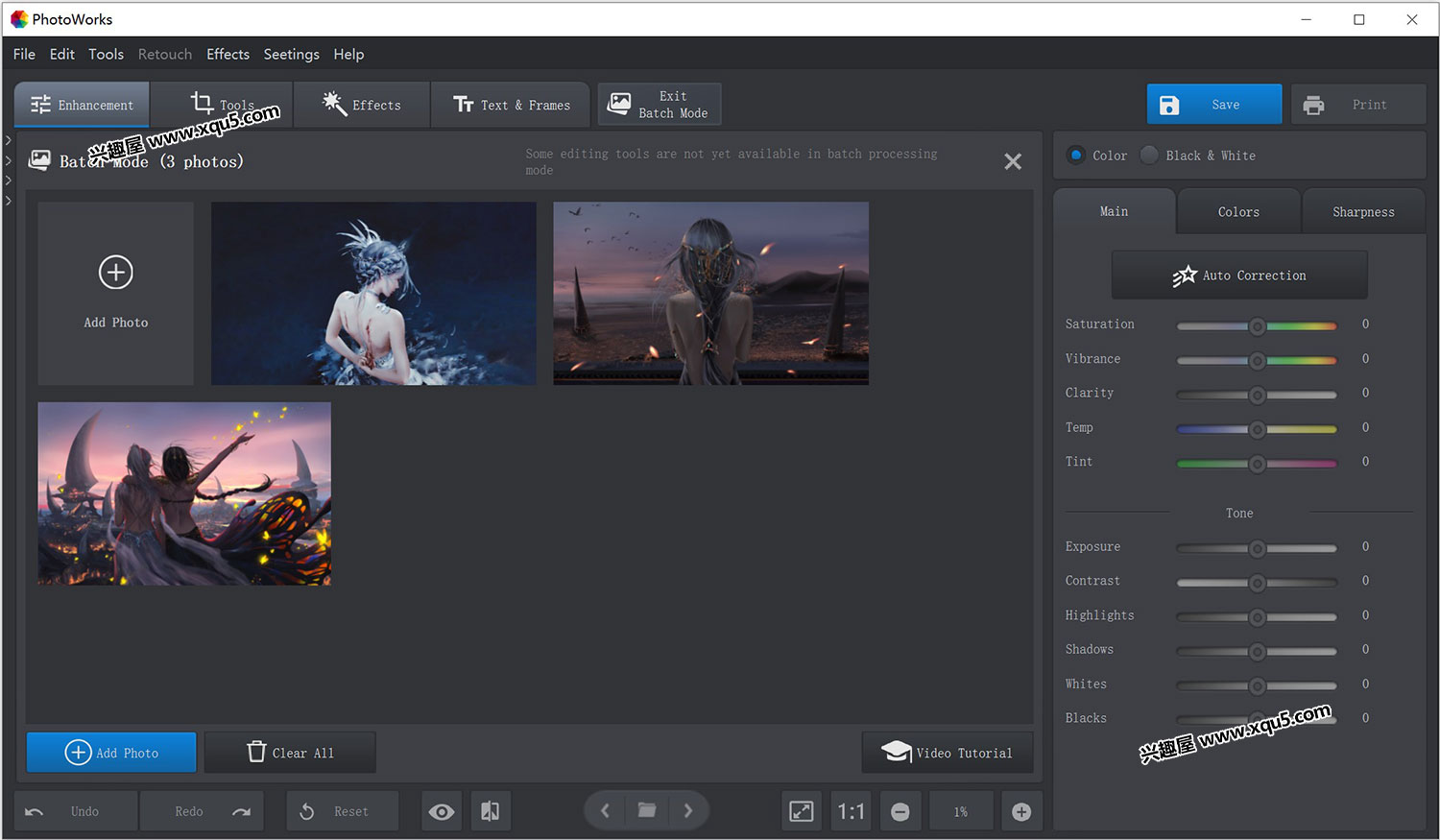Click the Tone section label
1440x840 pixels.
1239,514
